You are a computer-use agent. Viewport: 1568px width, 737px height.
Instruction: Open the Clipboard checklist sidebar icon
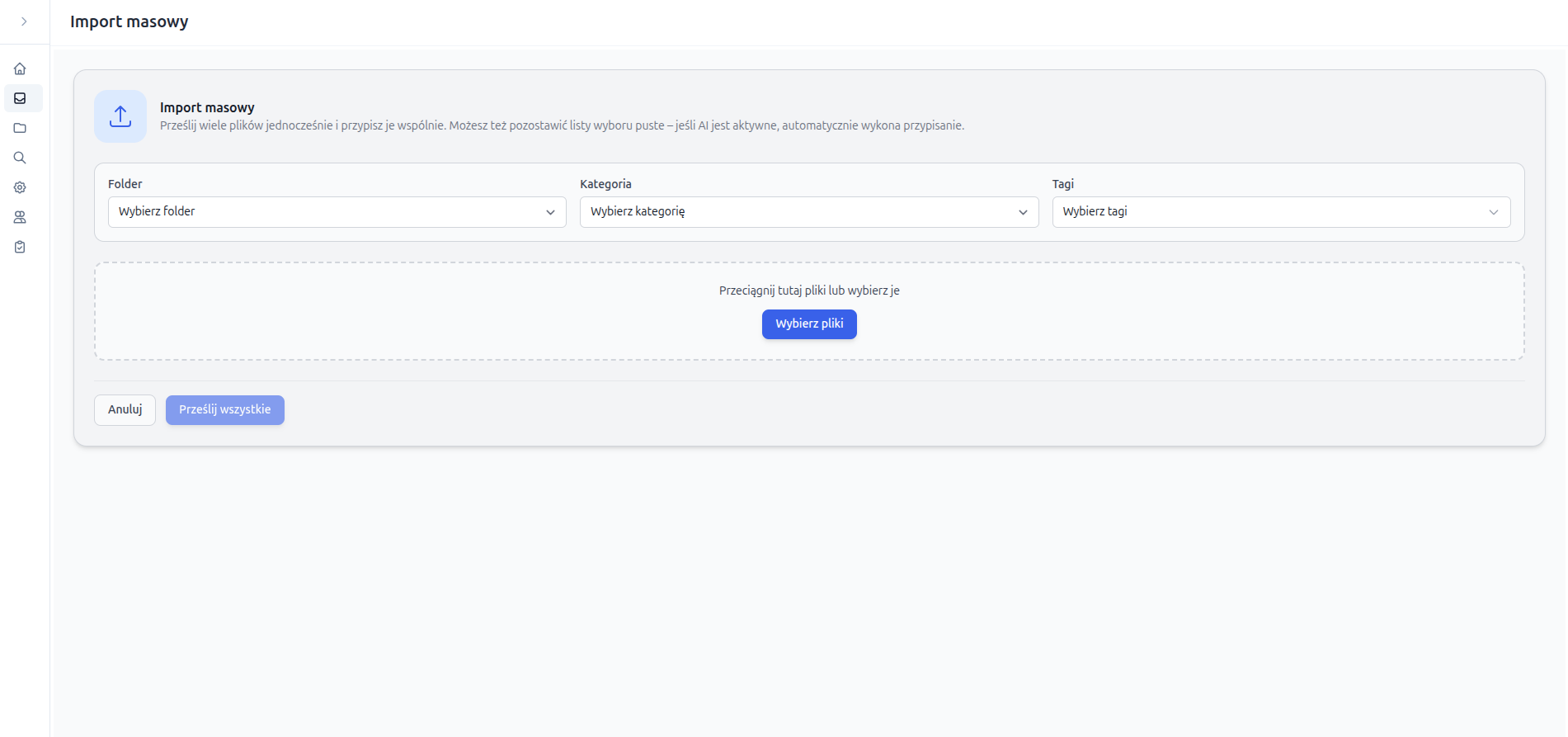pos(20,247)
